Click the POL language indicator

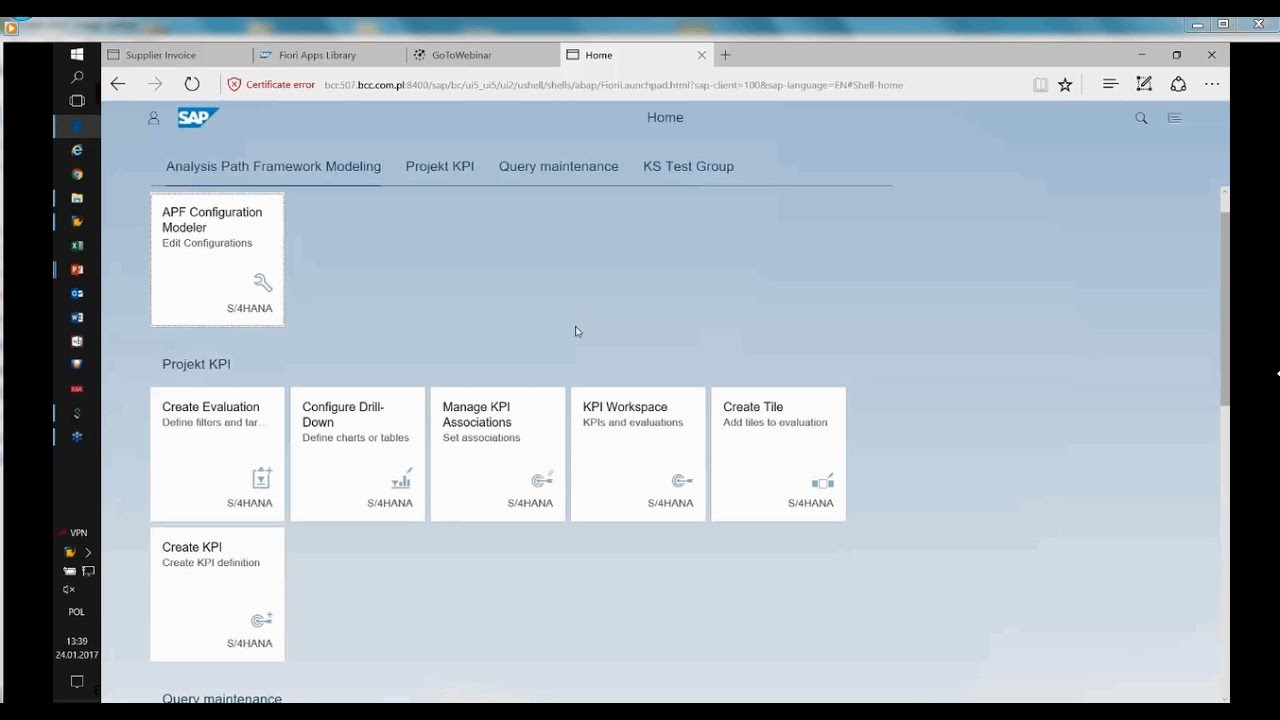77,612
